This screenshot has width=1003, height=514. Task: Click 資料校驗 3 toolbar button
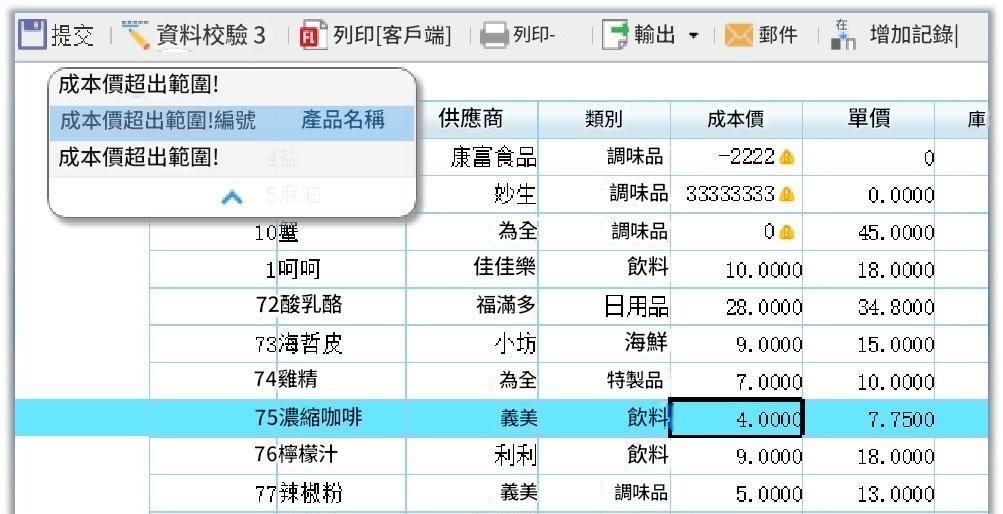pyautogui.click(x=193, y=35)
